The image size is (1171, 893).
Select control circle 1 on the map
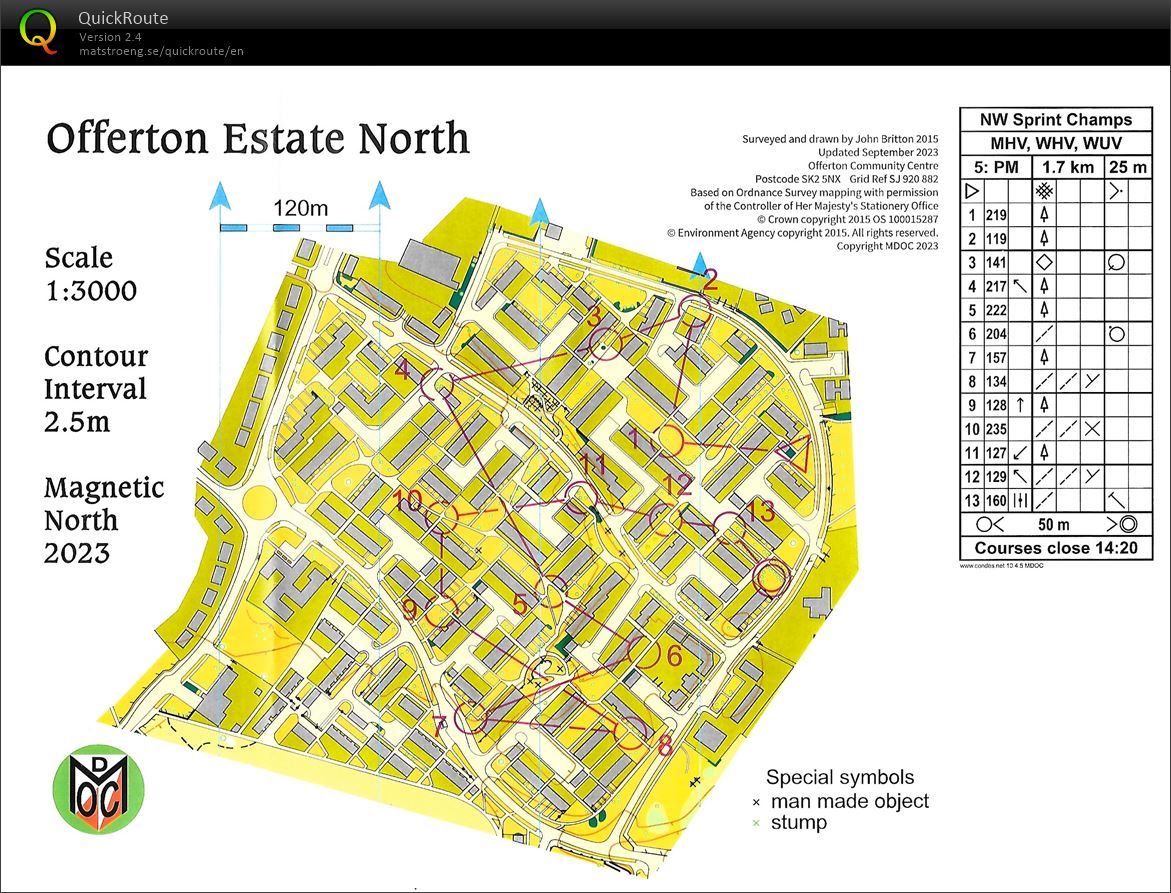tap(668, 441)
